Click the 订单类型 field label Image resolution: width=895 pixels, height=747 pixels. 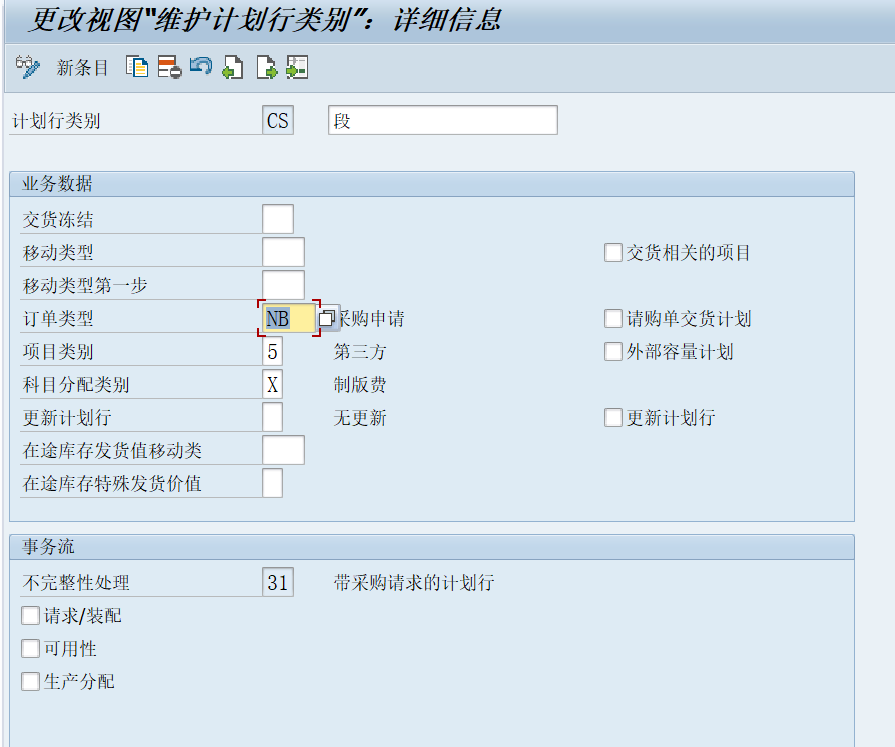coord(58,318)
